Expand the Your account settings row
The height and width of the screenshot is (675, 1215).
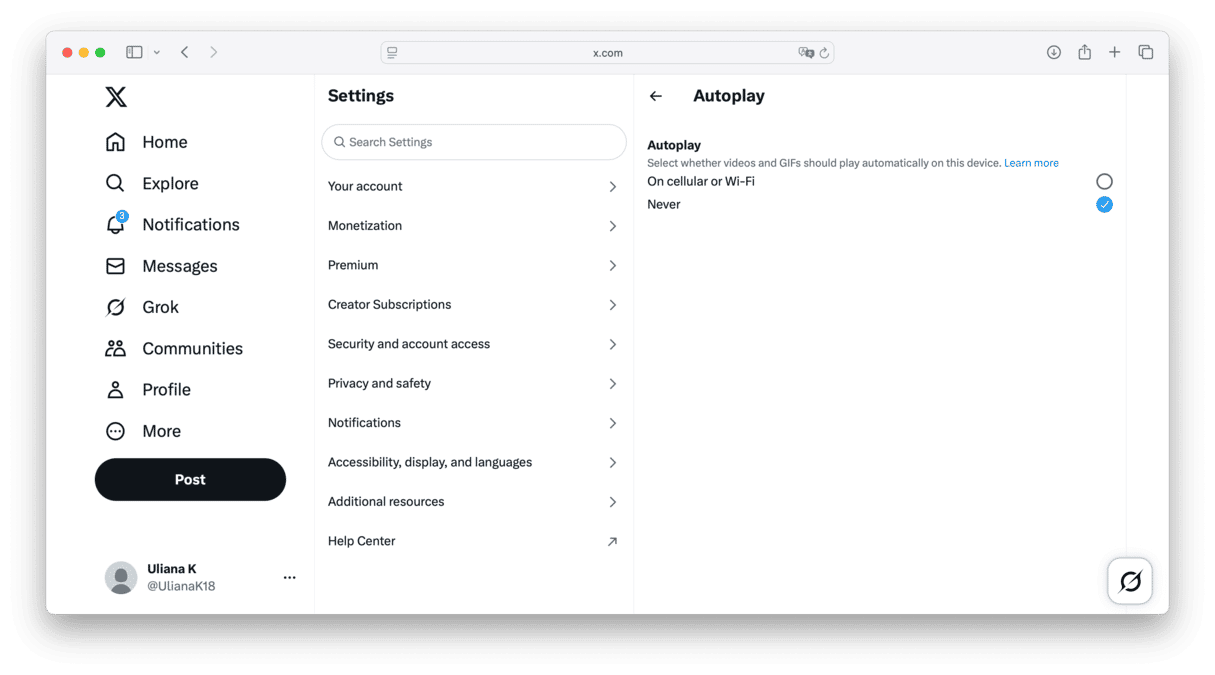tap(474, 186)
